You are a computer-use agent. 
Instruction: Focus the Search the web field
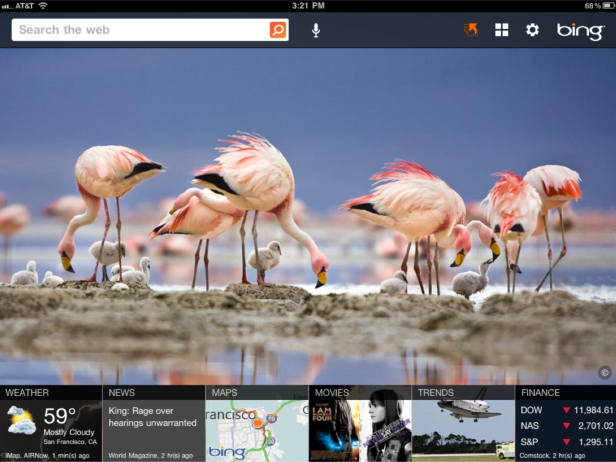coord(140,30)
